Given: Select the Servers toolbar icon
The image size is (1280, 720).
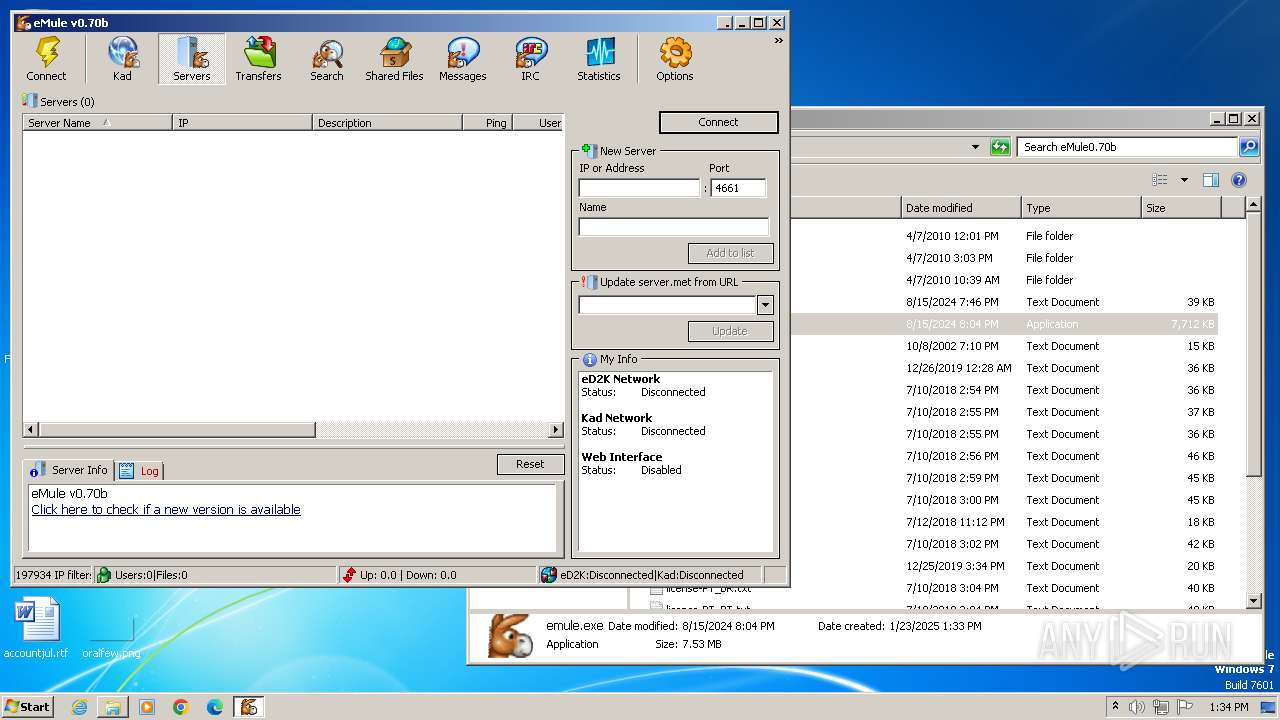Looking at the screenshot, I should [x=191, y=59].
